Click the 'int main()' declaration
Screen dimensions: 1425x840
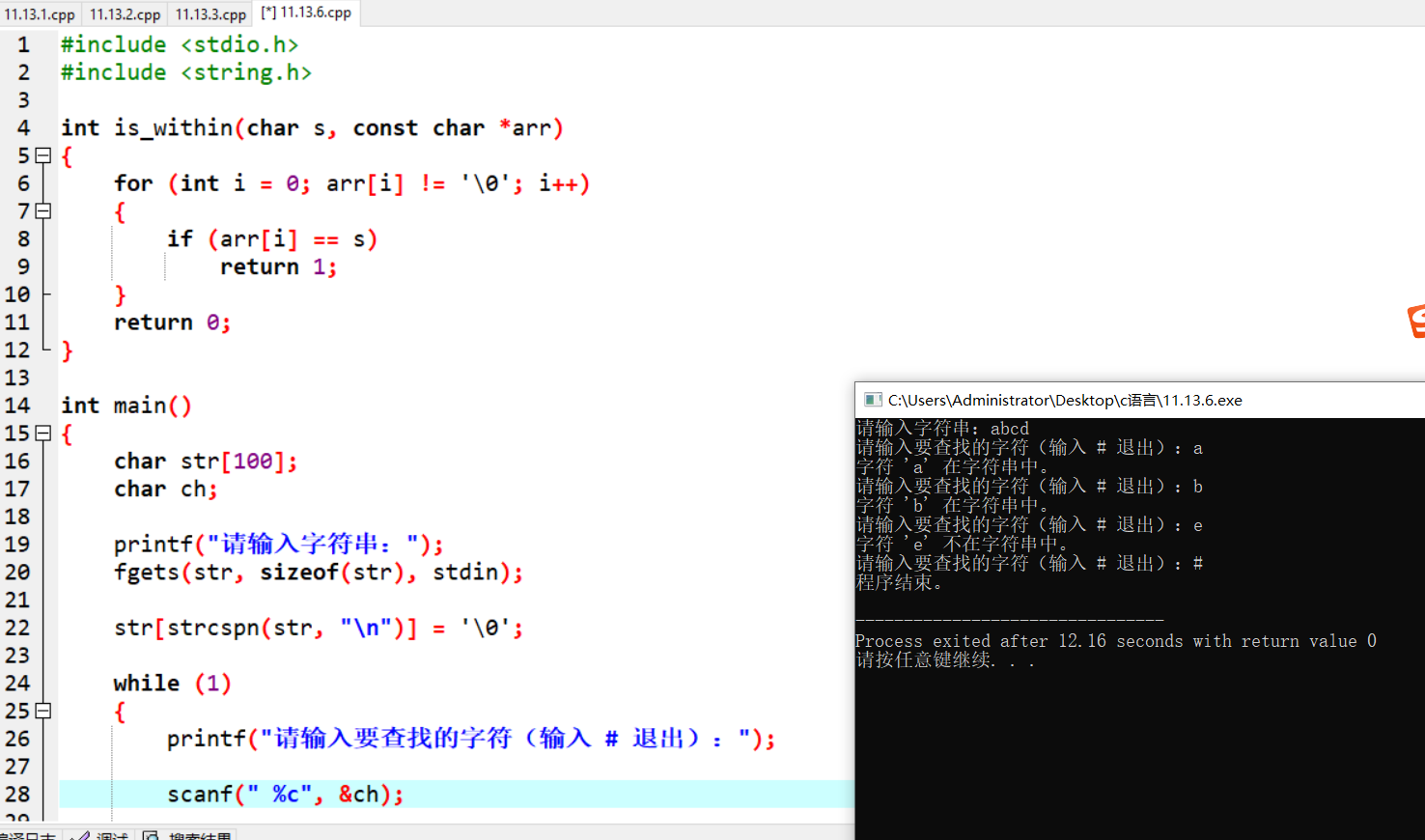pos(126,406)
